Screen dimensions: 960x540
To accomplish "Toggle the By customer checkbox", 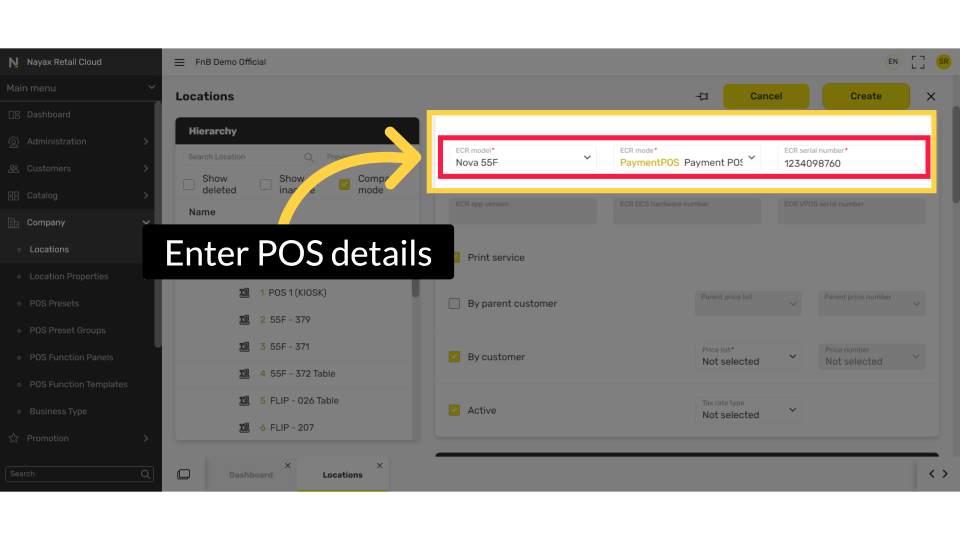I will pyautogui.click(x=454, y=356).
